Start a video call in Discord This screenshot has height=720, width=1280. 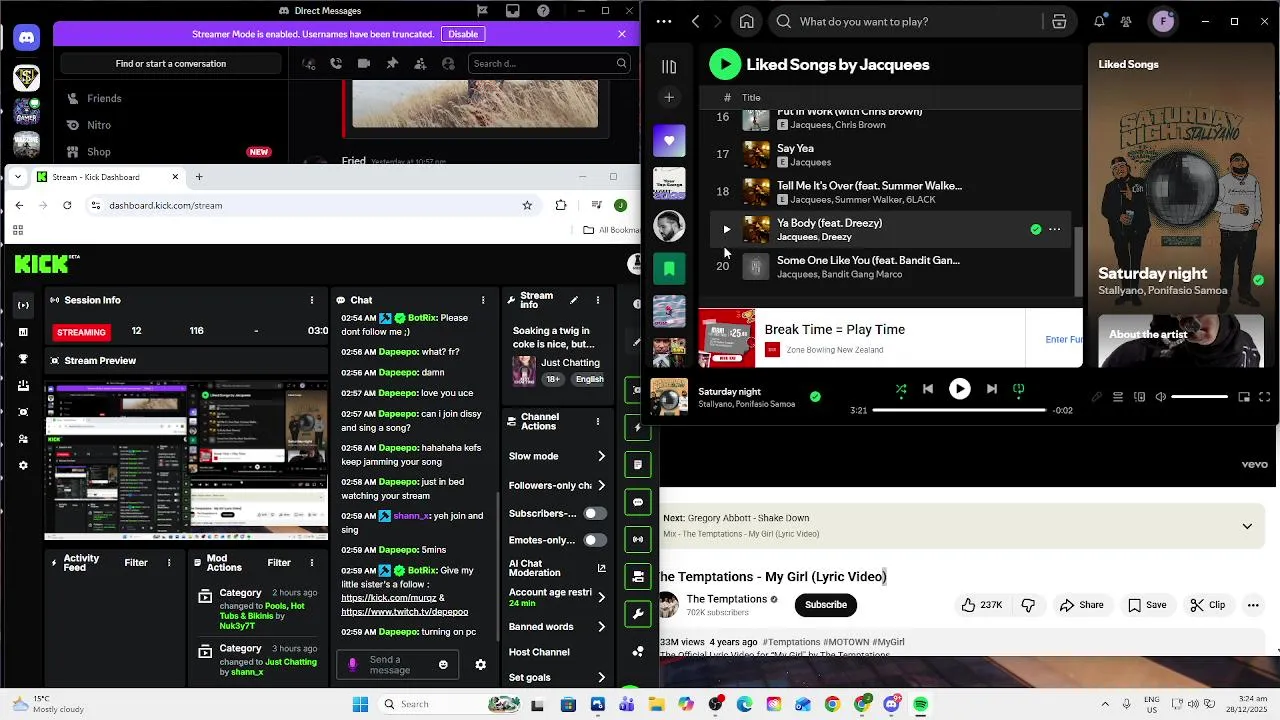[364, 64]
